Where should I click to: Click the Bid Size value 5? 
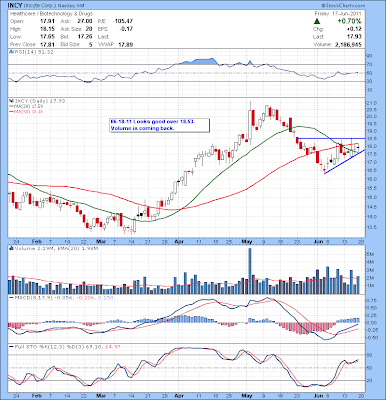tap(91, 44)
